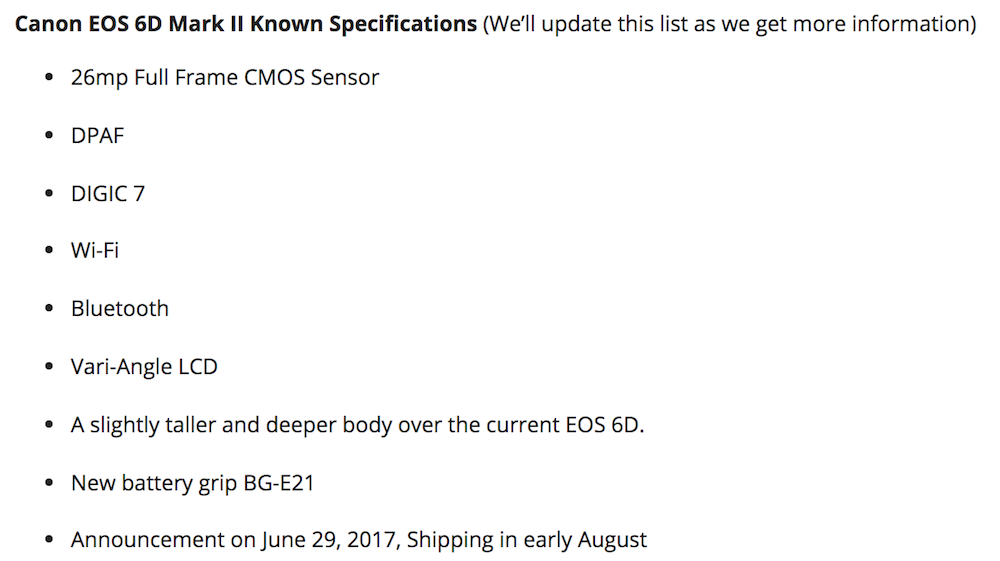
Task: Click the 'Bluetooth' list item
Action: tap(120, 308)
